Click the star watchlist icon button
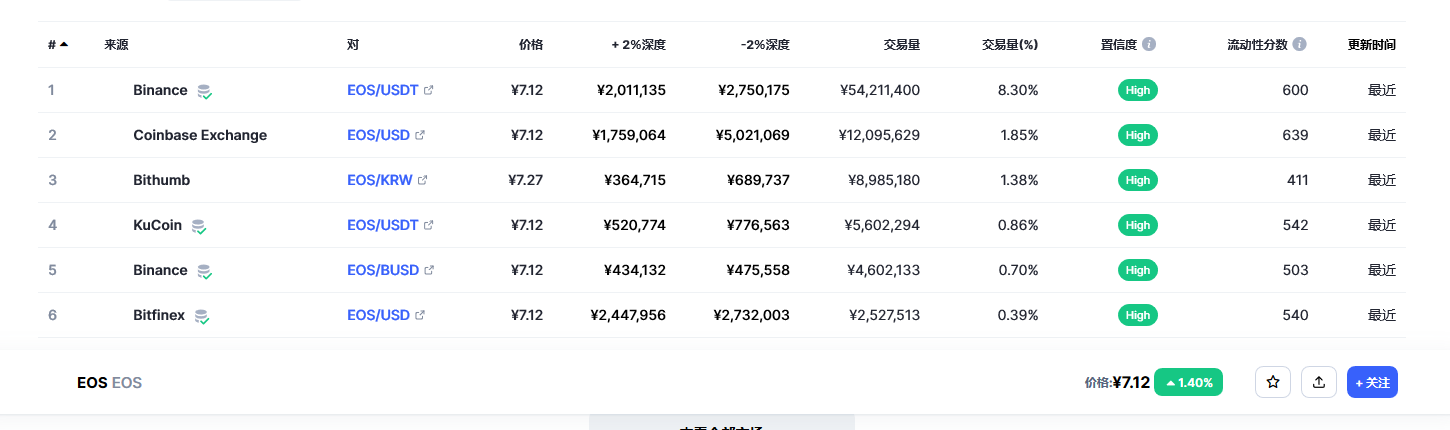 pyautogui.click(x=1273, y=382)
